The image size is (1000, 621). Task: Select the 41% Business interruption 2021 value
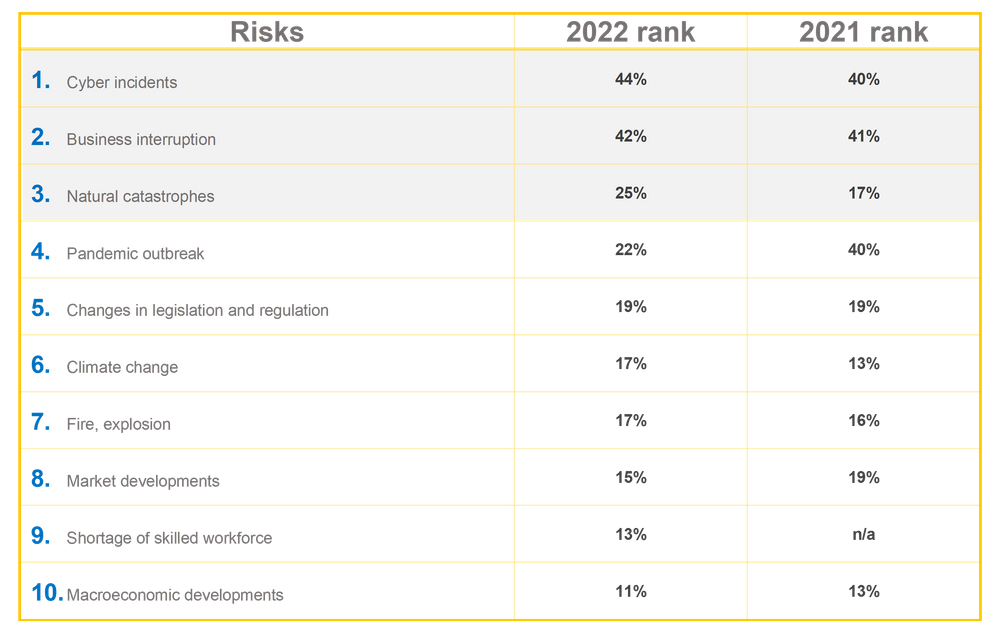click(864, 136)
